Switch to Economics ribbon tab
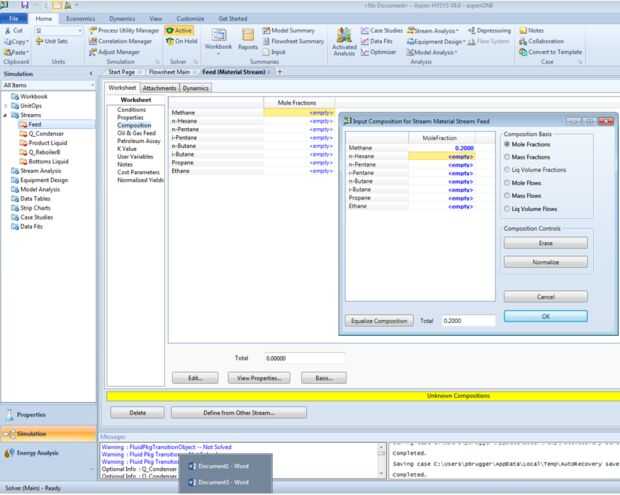Image resolution: width=620 pixels, height=495 pixels. point(80,19)
